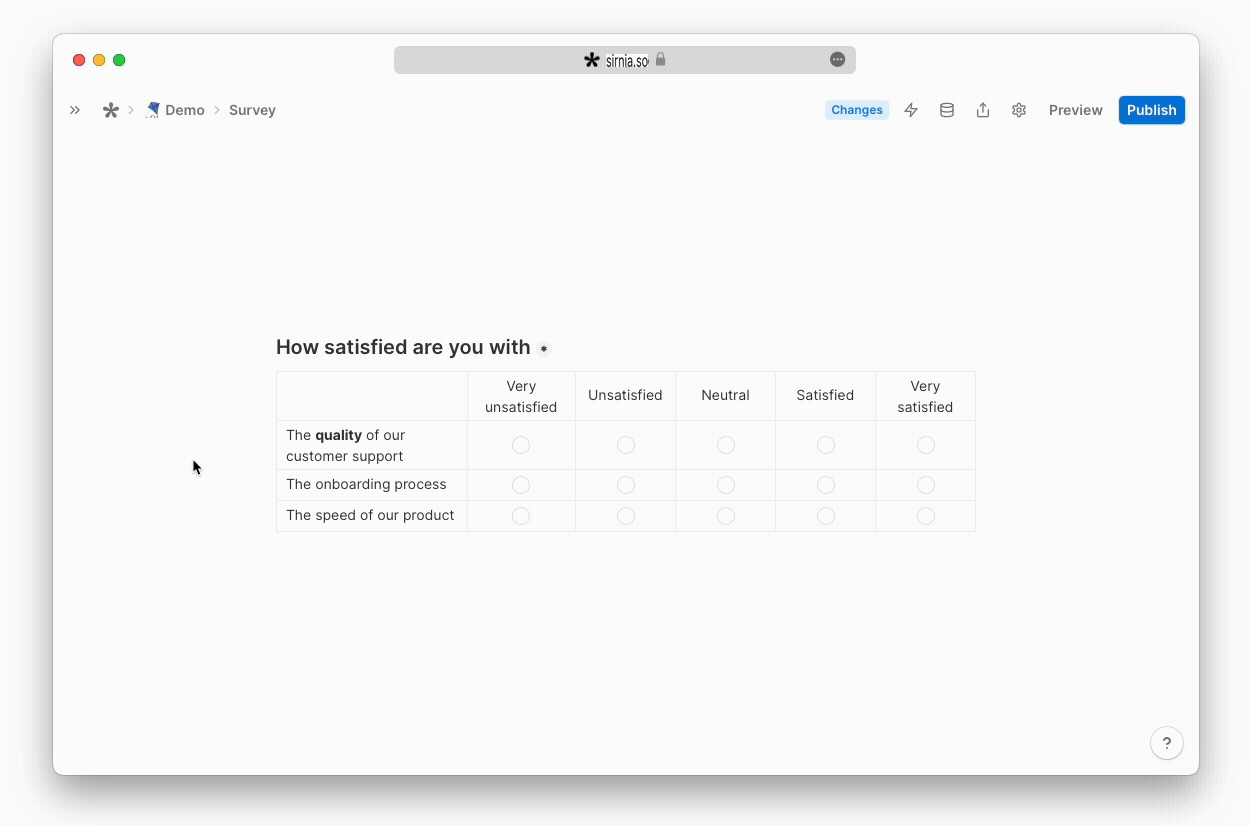Click row label 'The quality of our customer support'

click(x=346, y=445)
